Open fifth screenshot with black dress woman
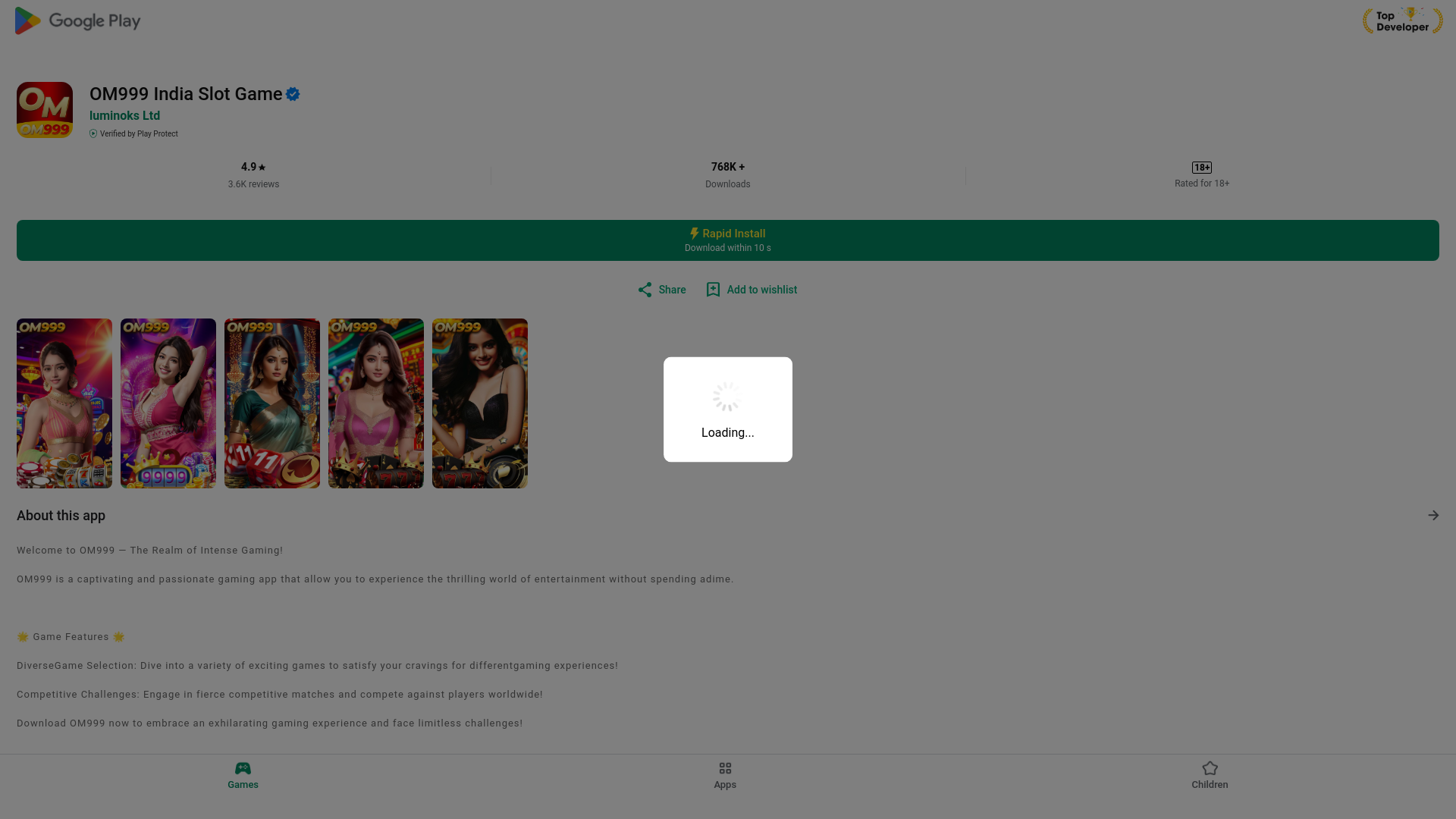1456x819 pixels. pyautogui.click(x=480, y=403)
